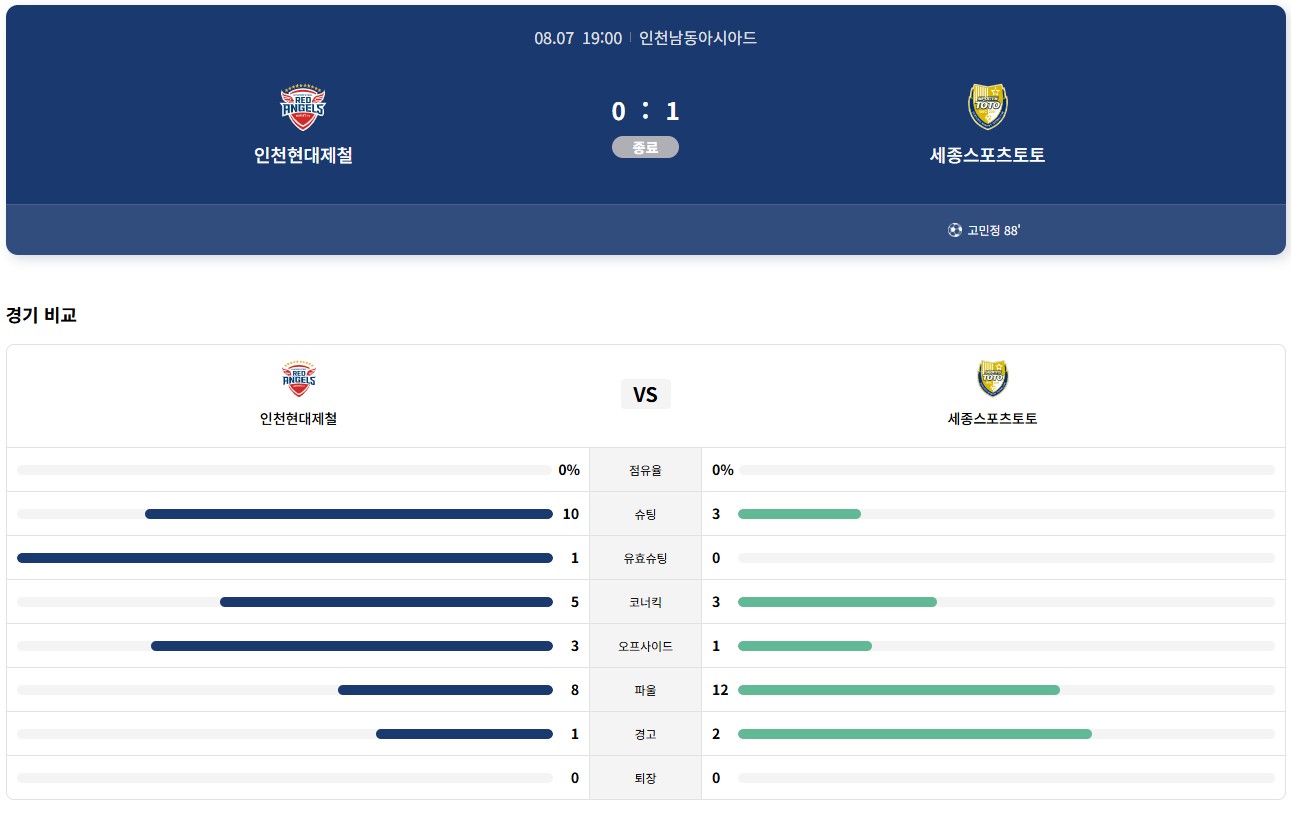Click the Sejong Sportstoto crest in header
The height and width of the screenshot is (817, 1291).
point(987,107)
